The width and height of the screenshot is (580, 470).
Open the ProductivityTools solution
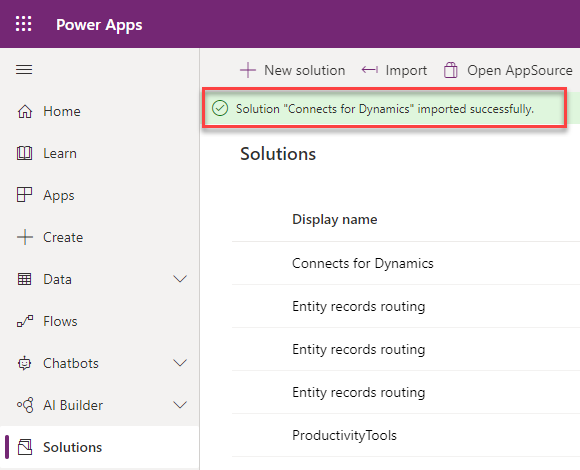pyautogui.click(x=344, y=435)
